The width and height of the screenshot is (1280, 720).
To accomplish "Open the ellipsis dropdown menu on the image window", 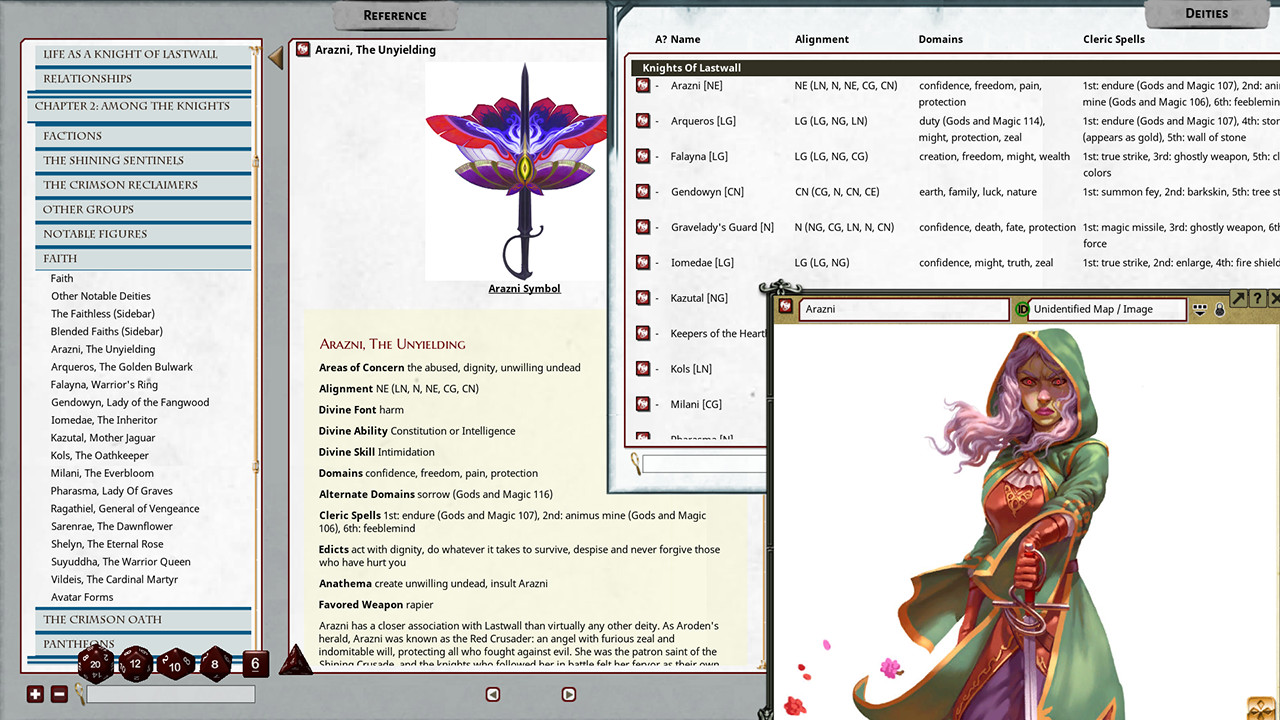I will (x=1199, y=308).
